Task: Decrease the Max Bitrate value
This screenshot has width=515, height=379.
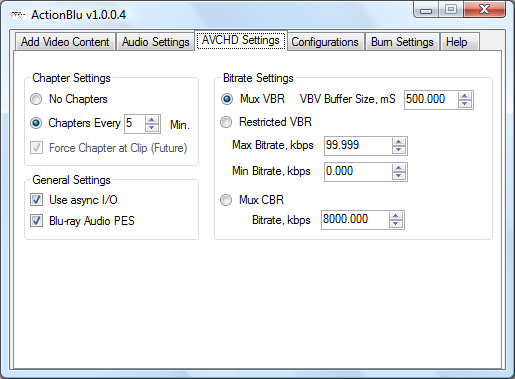Action: tap(399, 150)
